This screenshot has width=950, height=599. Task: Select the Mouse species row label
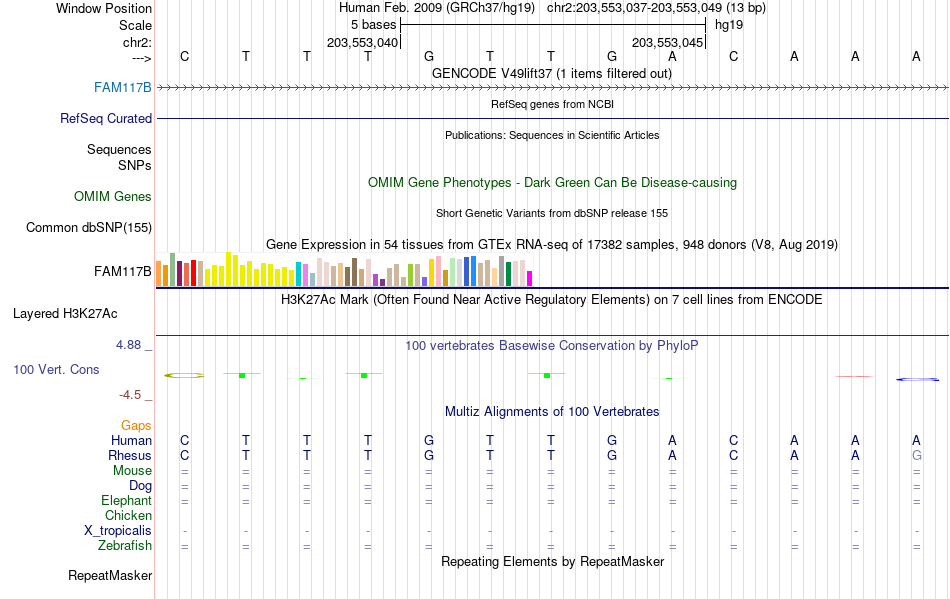coord(132,471)
